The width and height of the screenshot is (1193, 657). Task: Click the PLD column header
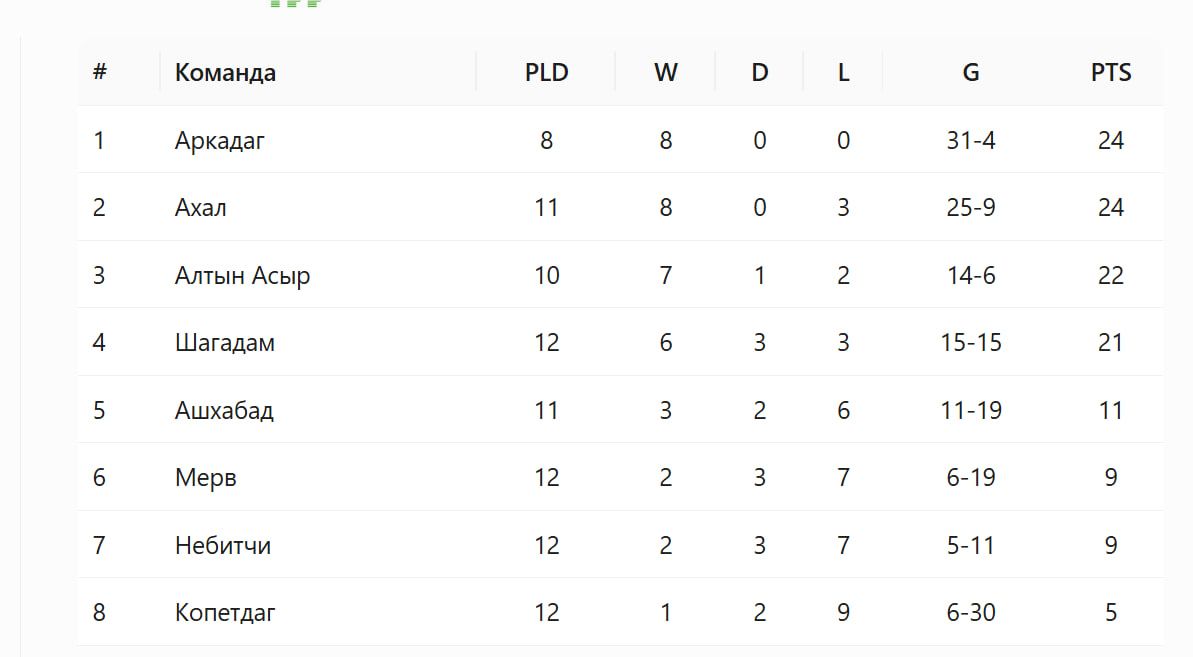tap(546, 72)
